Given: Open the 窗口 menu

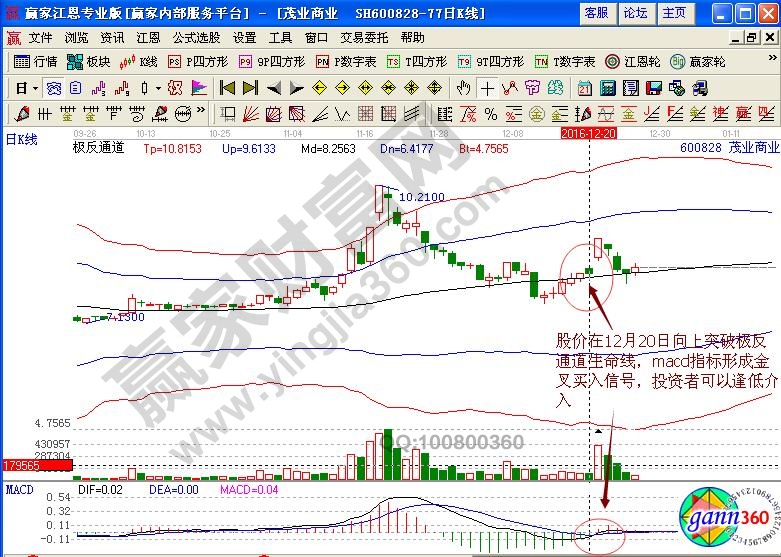Looking at the screenshot, I should coord(316,37).
